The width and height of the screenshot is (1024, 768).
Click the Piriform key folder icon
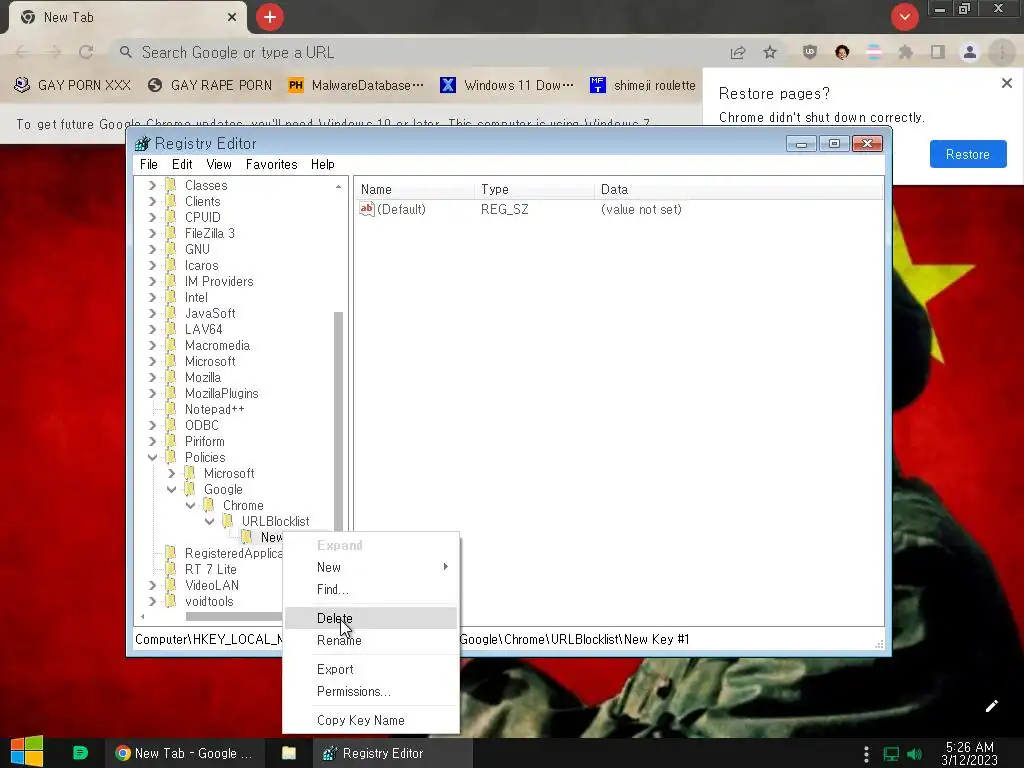(170, 441)
